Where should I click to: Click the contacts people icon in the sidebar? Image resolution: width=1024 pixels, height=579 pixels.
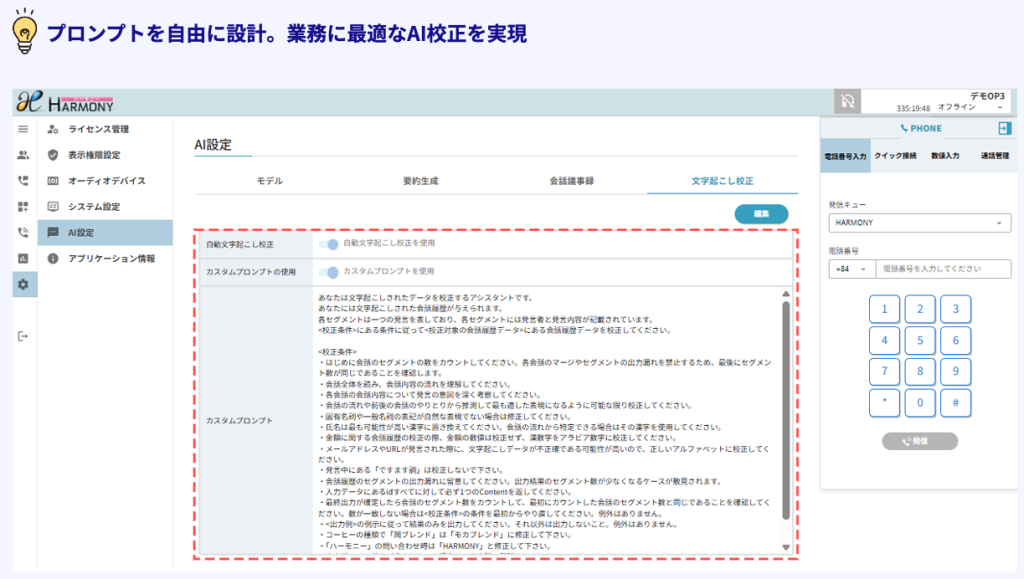(23, 155)
